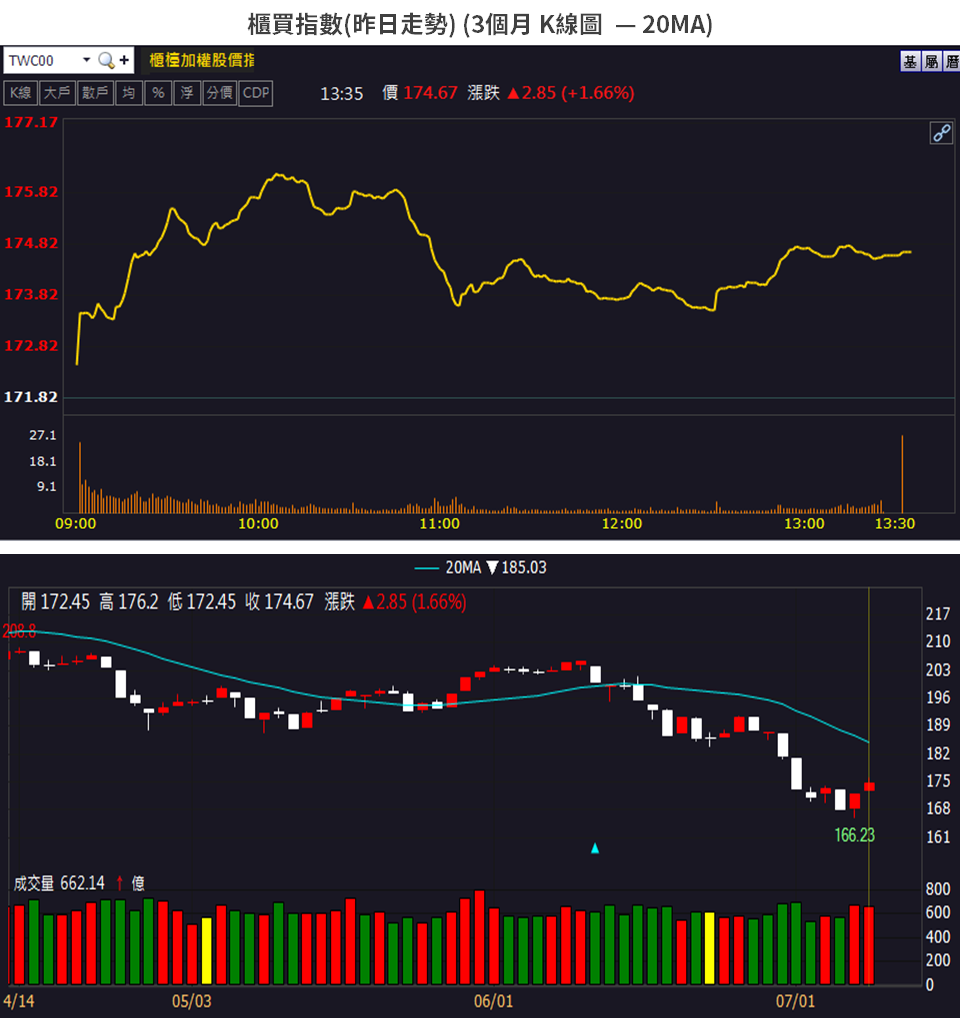Viewport: 960px width, 1018px height.
Task: Click the magnifier search icon beside TWC00
Action: click(106, 60)
